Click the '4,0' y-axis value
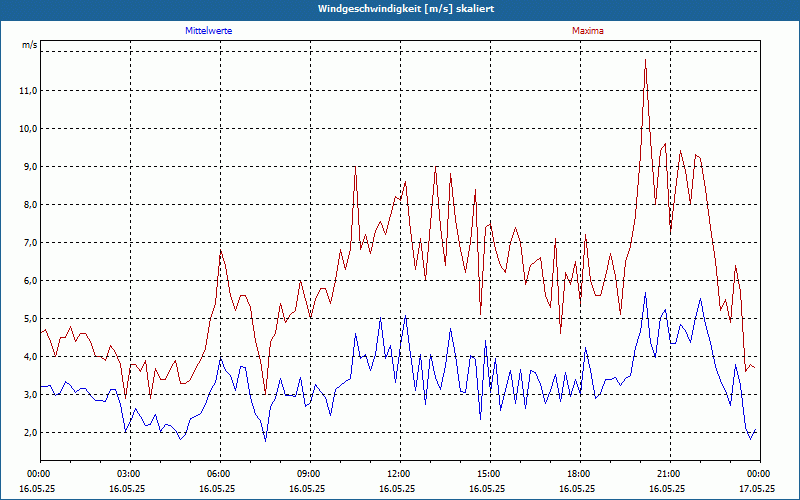 (x=31, y=357)
